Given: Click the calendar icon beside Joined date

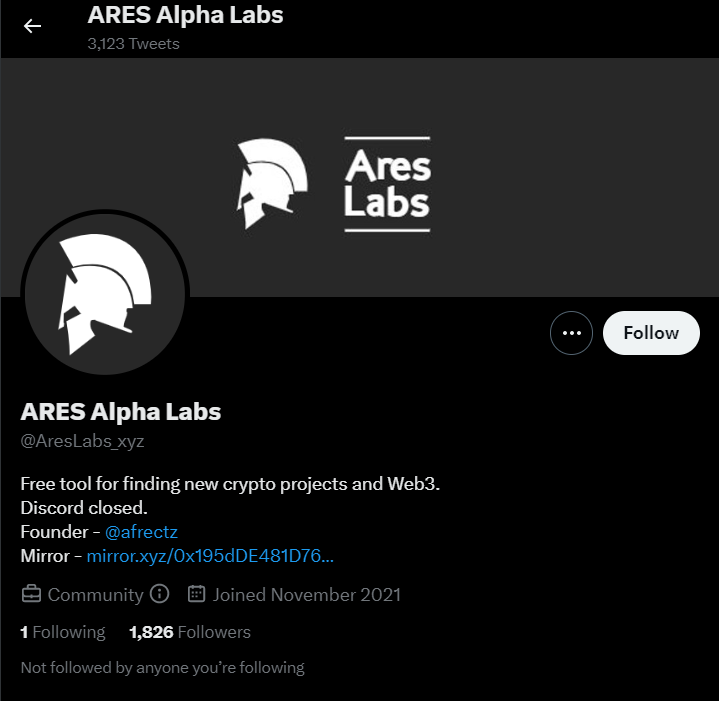Looking at the screenshot, I should click(196, 594).
